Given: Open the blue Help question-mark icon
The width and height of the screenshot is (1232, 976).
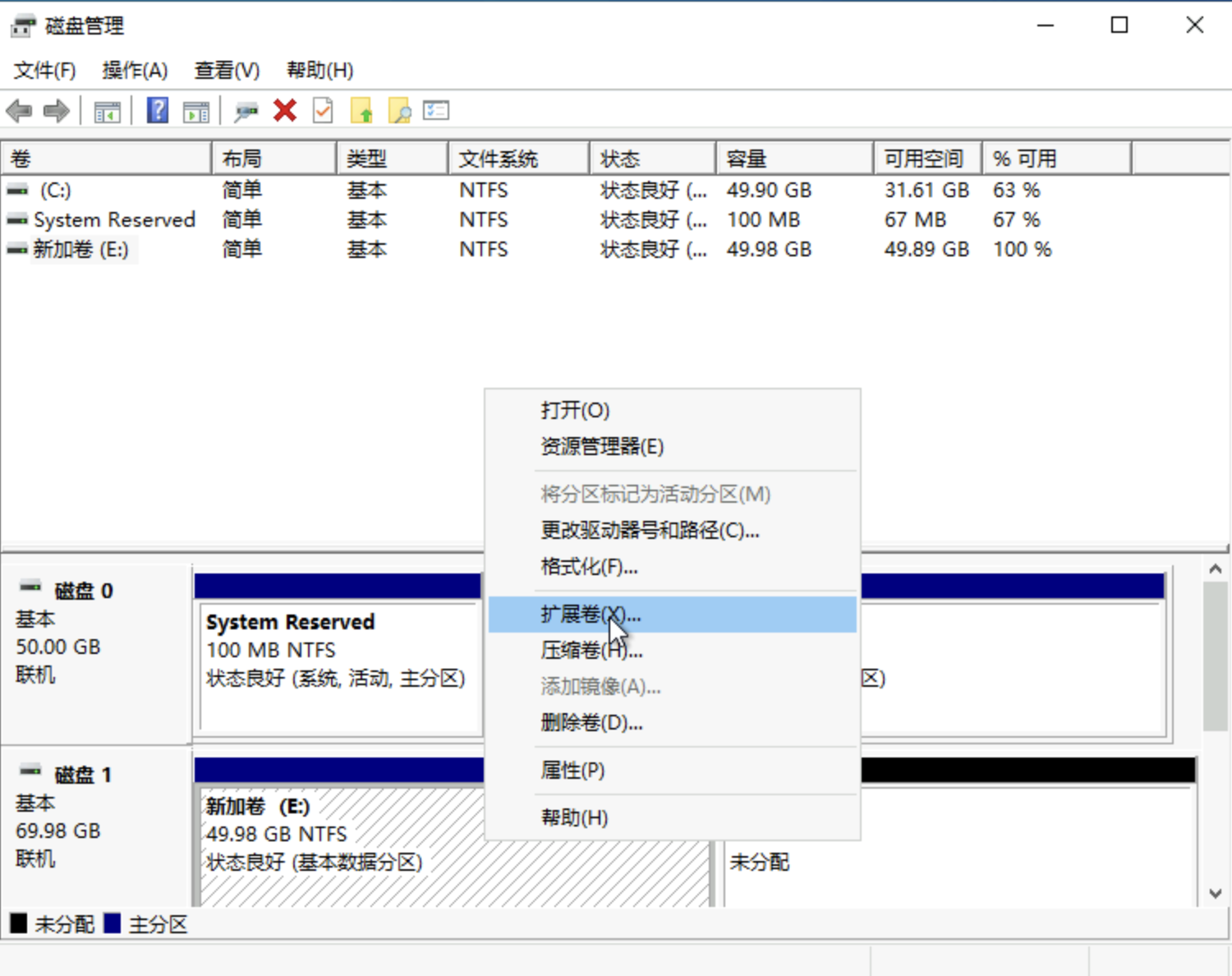Looking at the screenshot, I should click(x=158, y=110).
